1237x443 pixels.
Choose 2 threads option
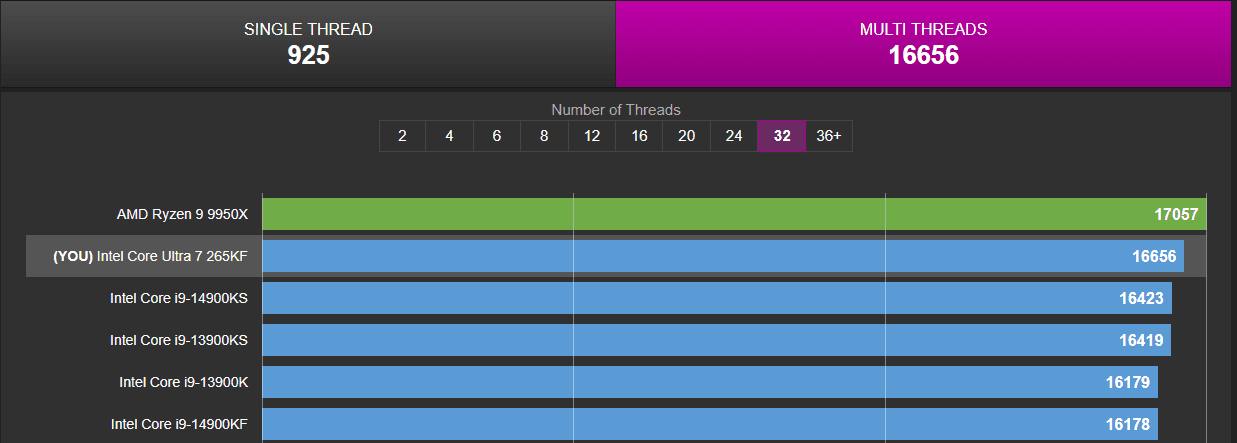(402, 136)
